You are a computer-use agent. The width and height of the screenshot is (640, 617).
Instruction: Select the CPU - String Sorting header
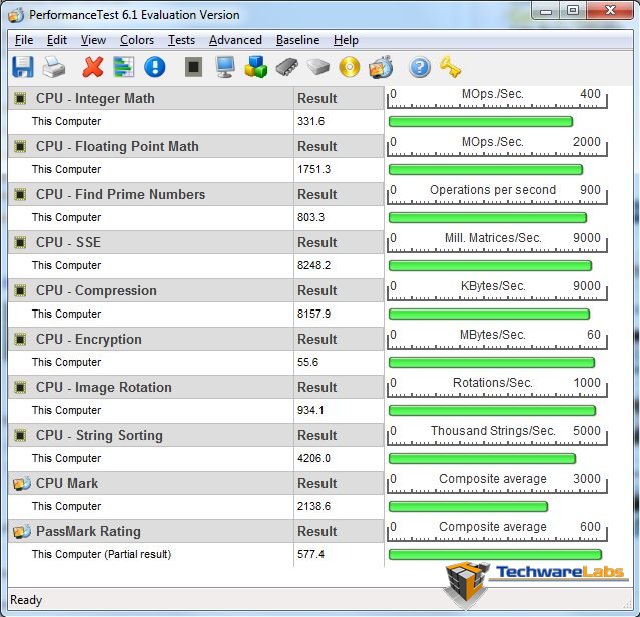[99, 435]
